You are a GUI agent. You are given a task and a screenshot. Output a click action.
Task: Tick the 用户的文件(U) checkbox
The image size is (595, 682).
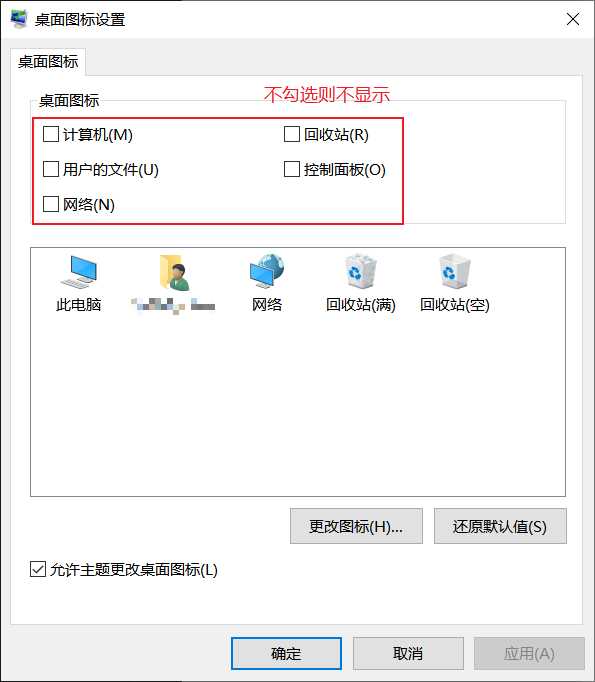click(x=51, y=169)
